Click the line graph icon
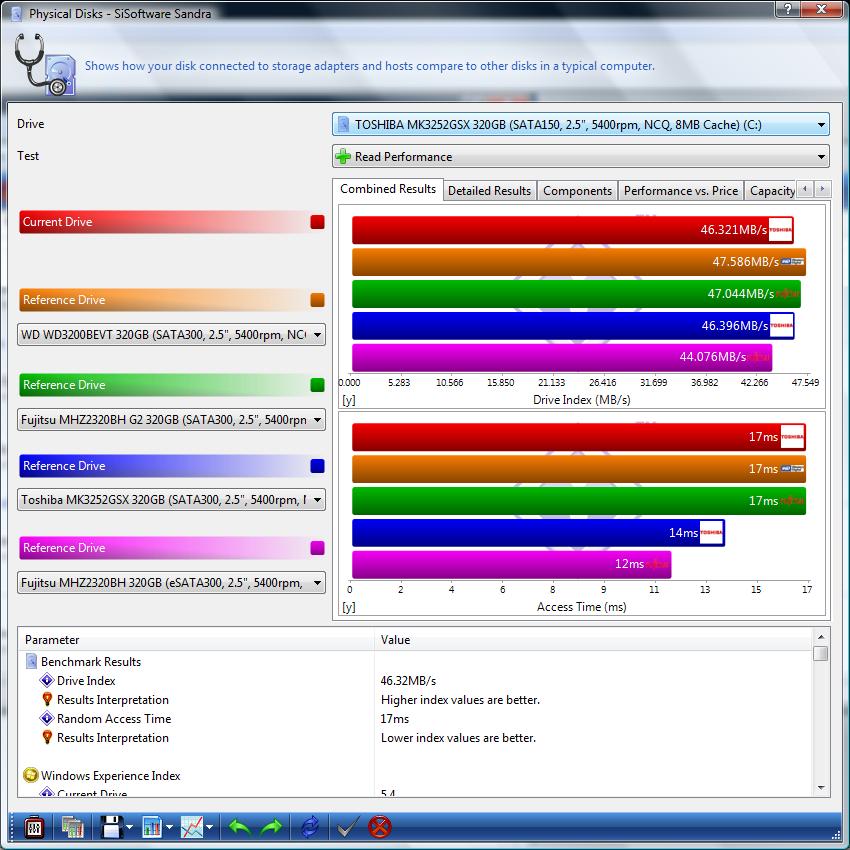This screenshot has height=850, width=850. [x=192, y=827]
